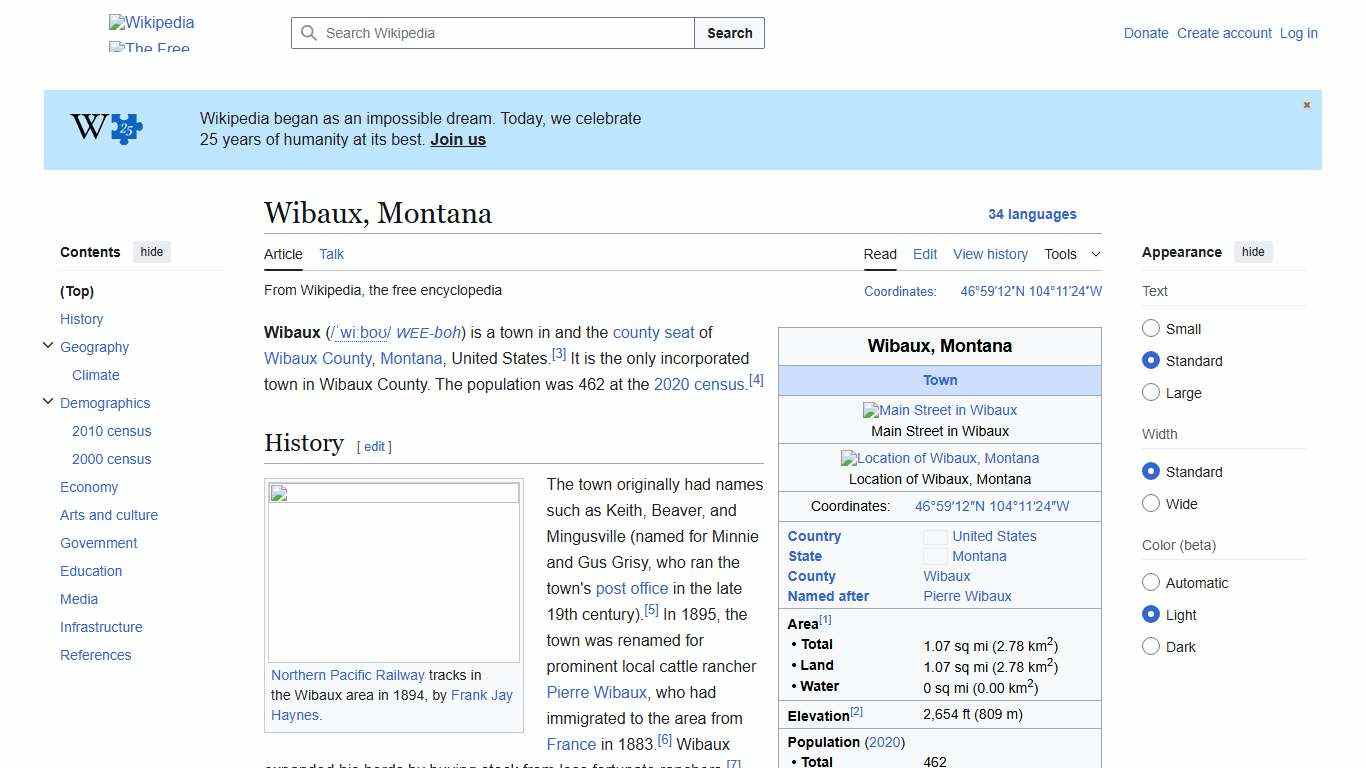This screenshot has height=768, width=1366.
Task: Open the 34 languages selector
Action: point(1033,214)
